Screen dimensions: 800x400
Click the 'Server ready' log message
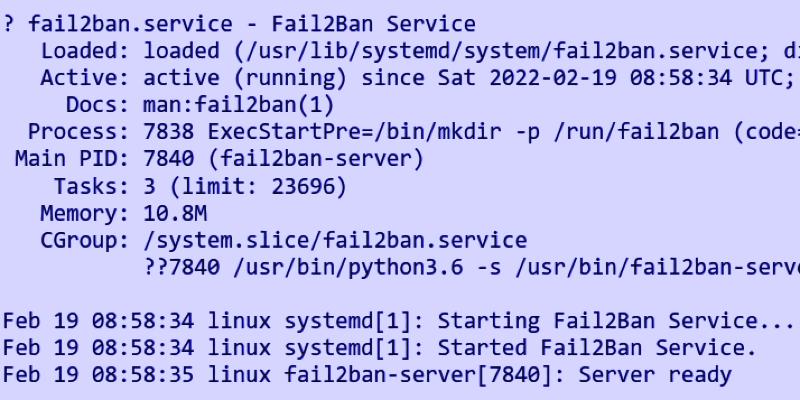click(655, 375)
